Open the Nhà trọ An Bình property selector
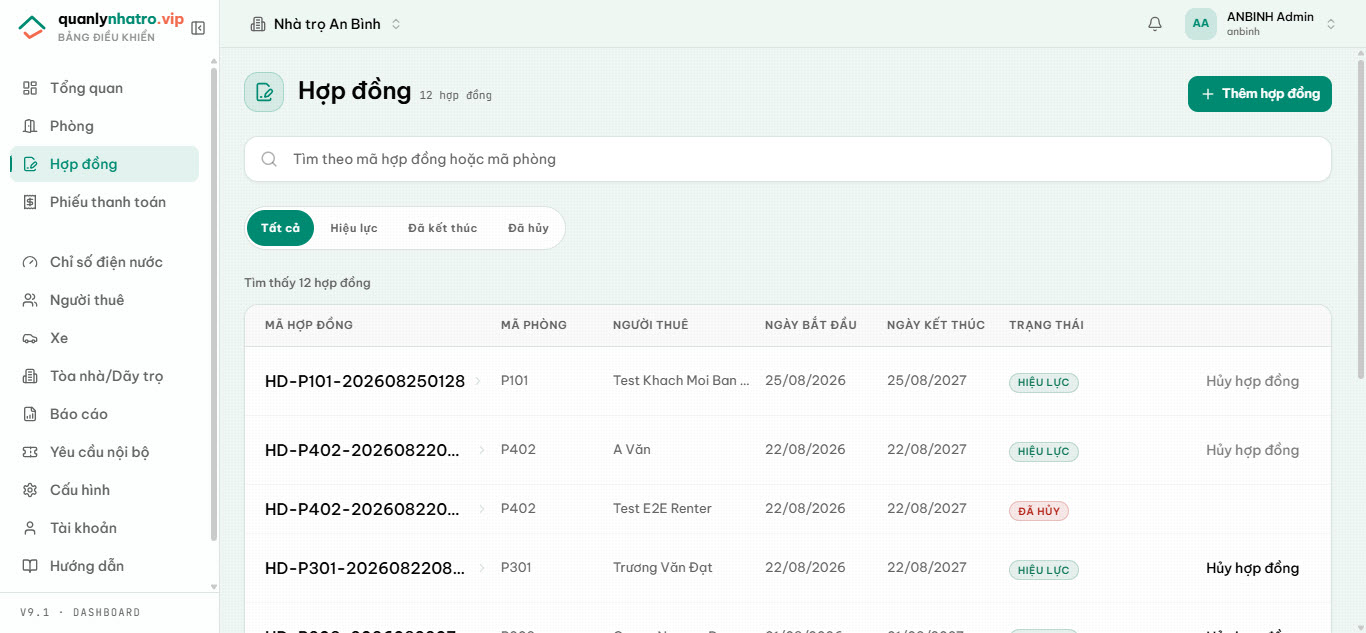The width and height of the screenshot is (1366, 633). coord(325,24)
